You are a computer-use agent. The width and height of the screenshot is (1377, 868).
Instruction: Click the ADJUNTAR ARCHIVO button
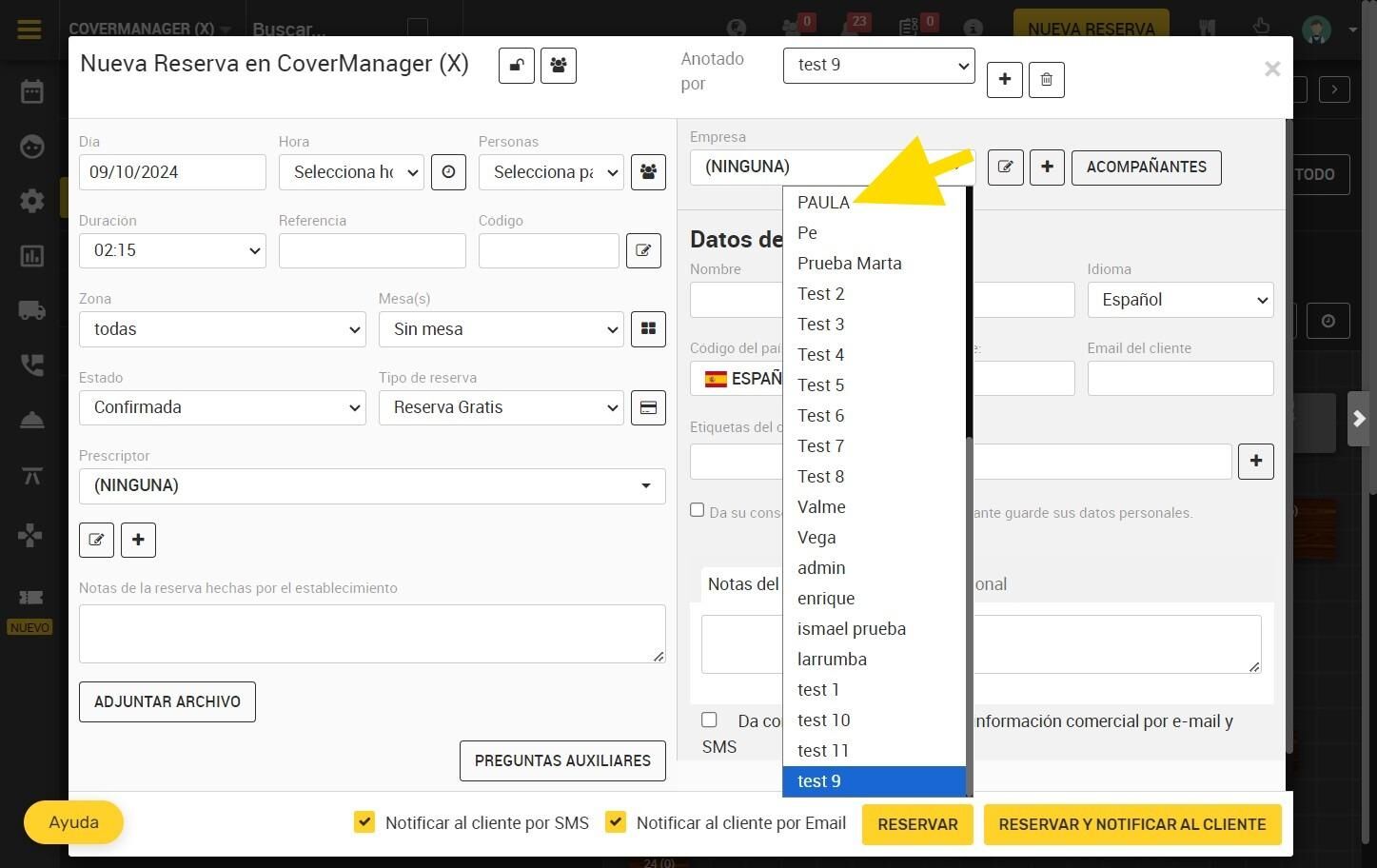click(167, 702)
